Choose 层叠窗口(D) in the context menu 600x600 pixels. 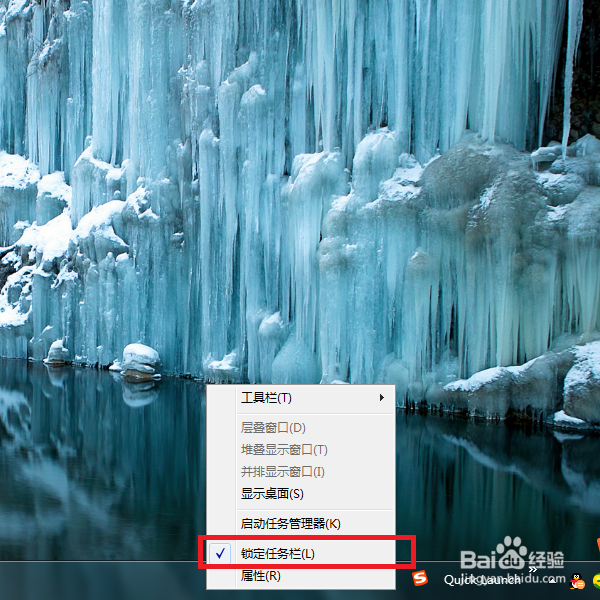click(300, 428)
